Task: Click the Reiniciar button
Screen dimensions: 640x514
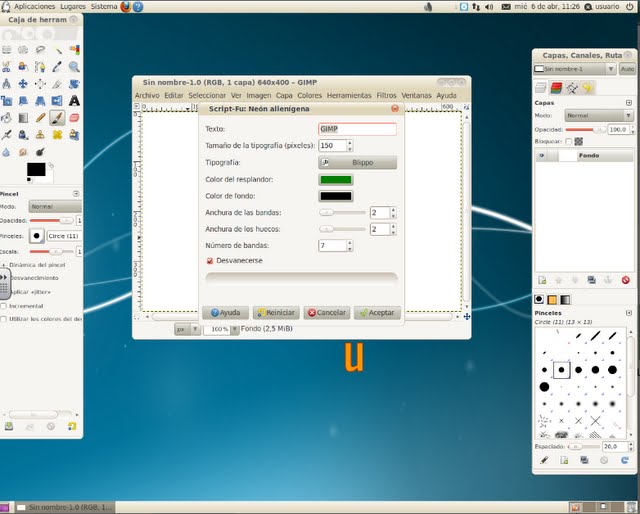Action: click(x=276, y=313)
